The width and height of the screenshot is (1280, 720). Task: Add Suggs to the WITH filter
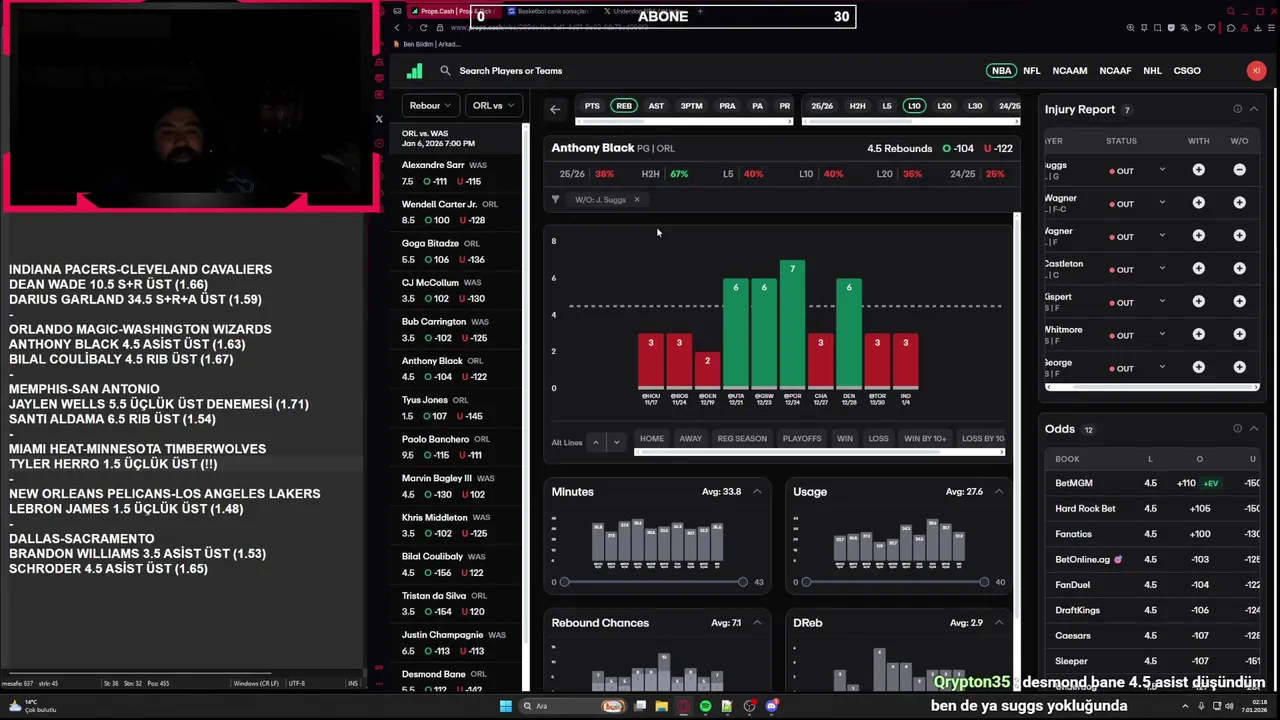tap(1198, 170)
